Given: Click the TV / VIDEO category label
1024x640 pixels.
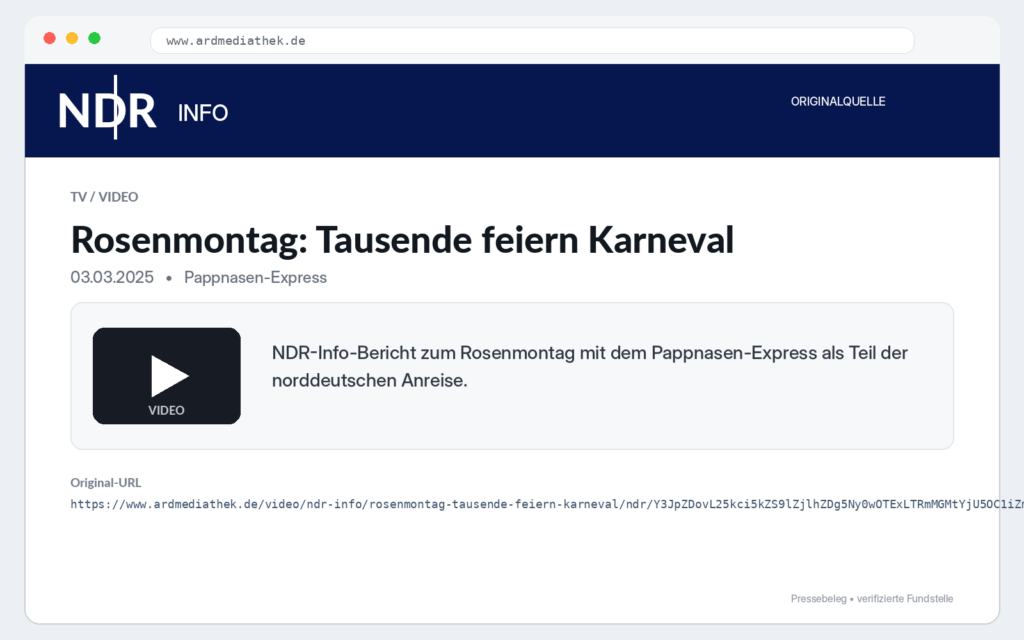Looking at the screenshot, I should (104, 197).
